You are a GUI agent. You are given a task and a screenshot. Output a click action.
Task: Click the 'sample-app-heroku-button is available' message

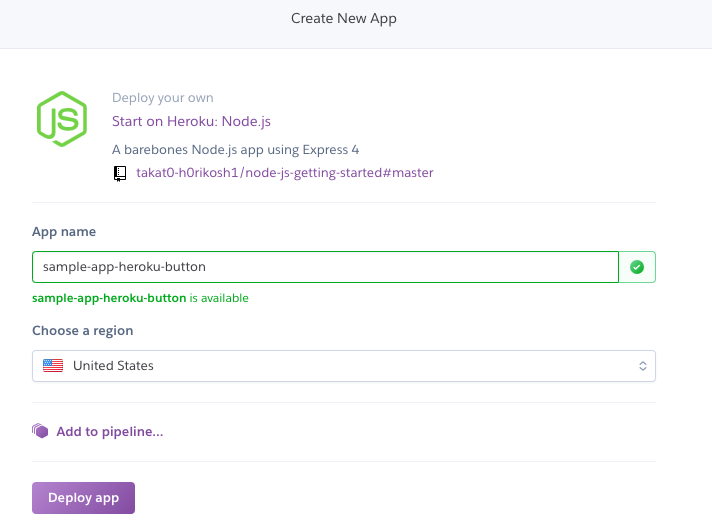click(x=140, y=298)
